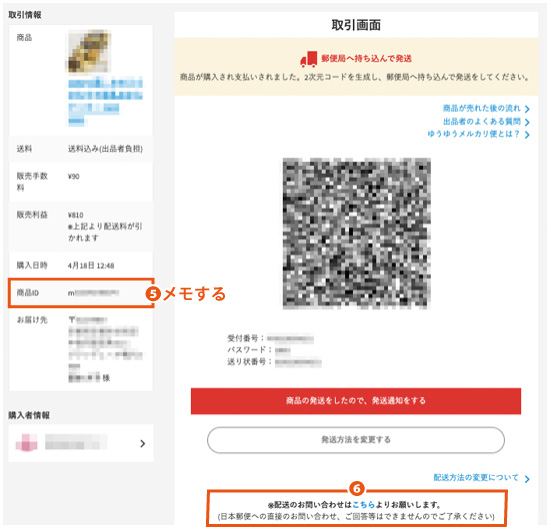
Task: Click the pink buyer avatar icon
Action: (x=27, y=442)
